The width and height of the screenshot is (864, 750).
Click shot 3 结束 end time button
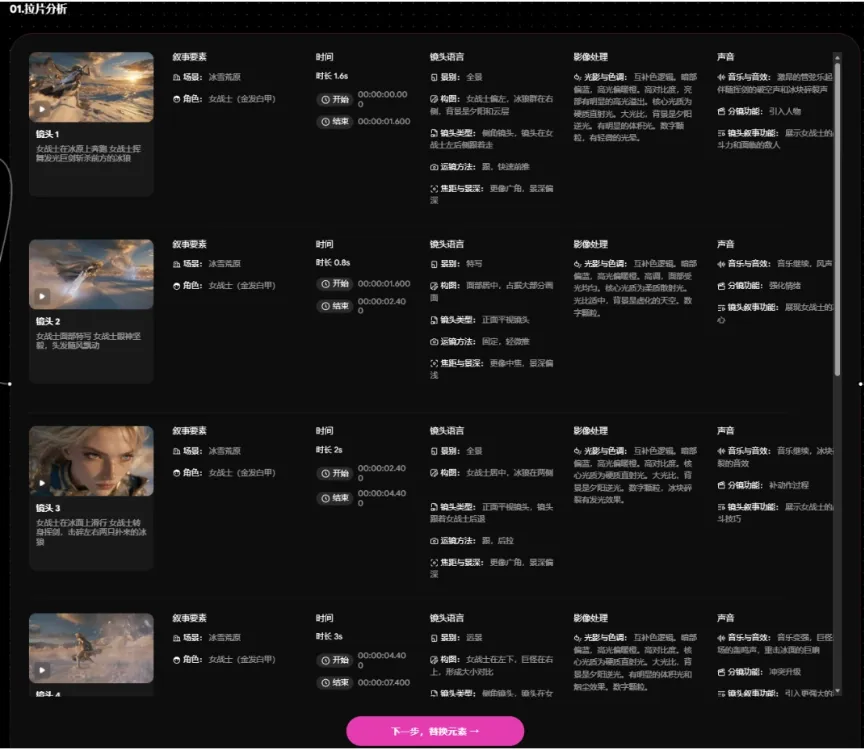pyautogui.click(x=335, y=498)
